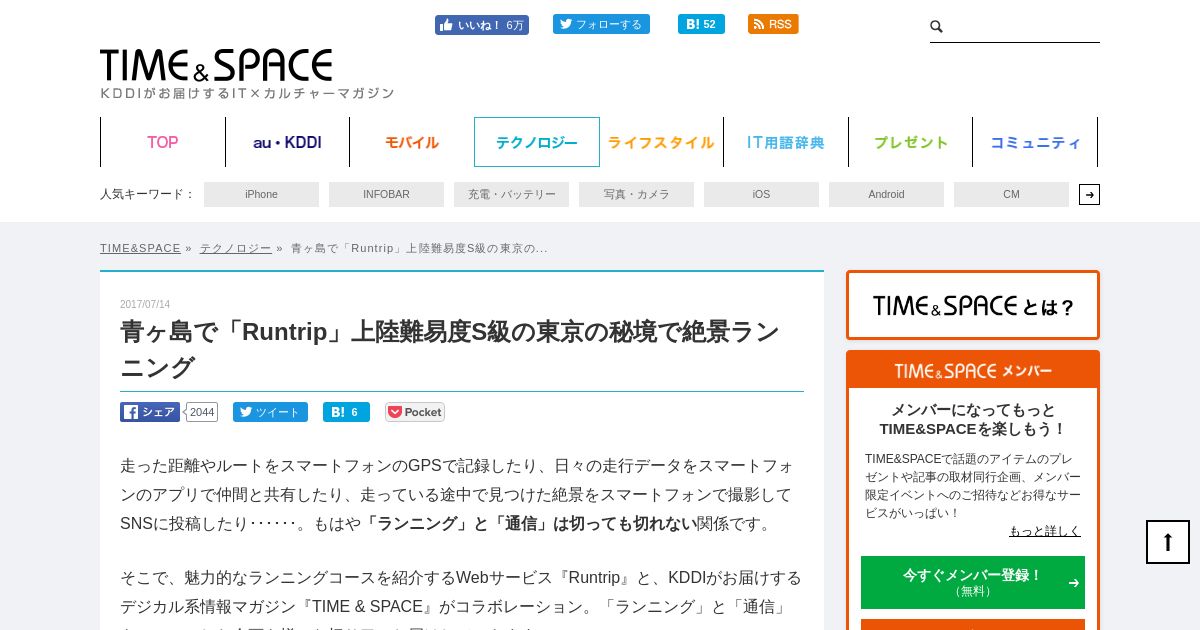Screen dimensions: 1200x630
Task: Click the back-to-top arrow button
Action: point(1168,542)
